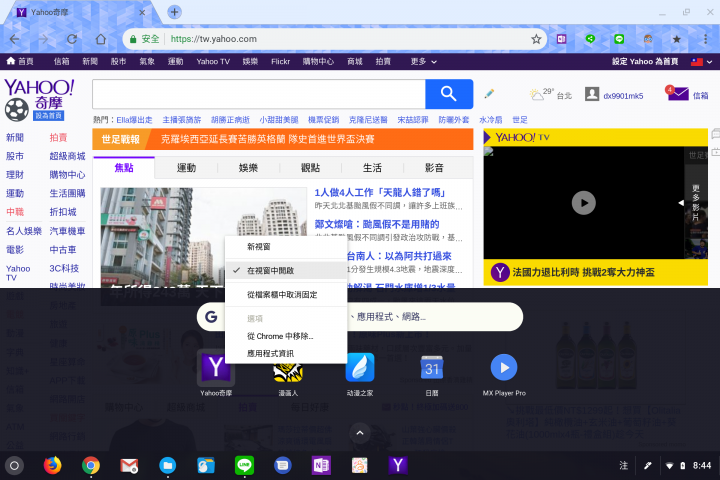Switch to the 生活 news tab

point(372,168)
